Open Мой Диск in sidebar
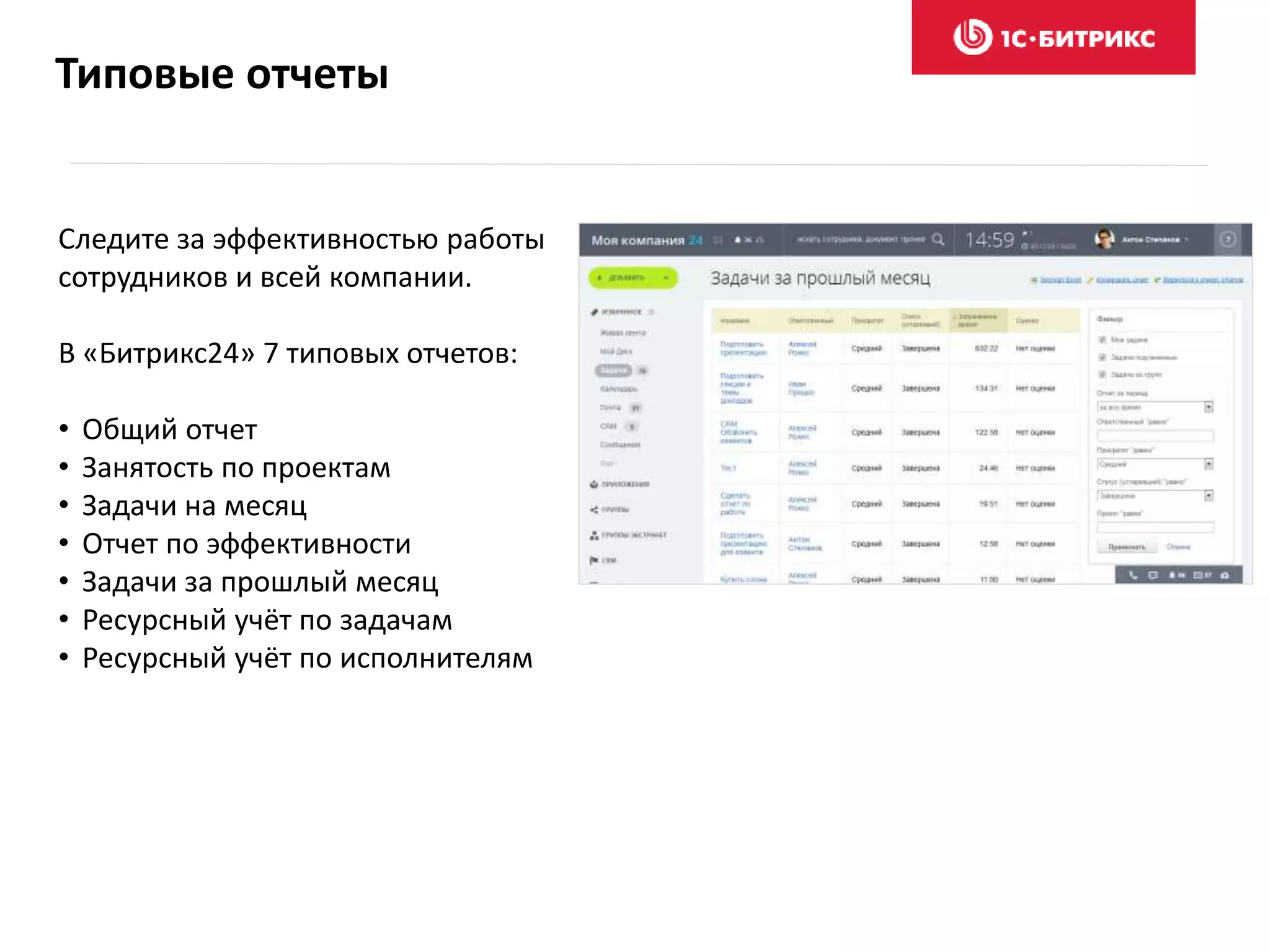Viewport: 1270px width, 952px height. tap(616, 351)
